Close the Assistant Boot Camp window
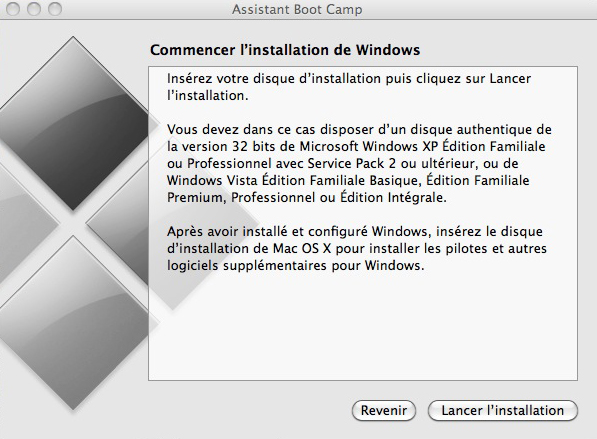 point(13,9)
